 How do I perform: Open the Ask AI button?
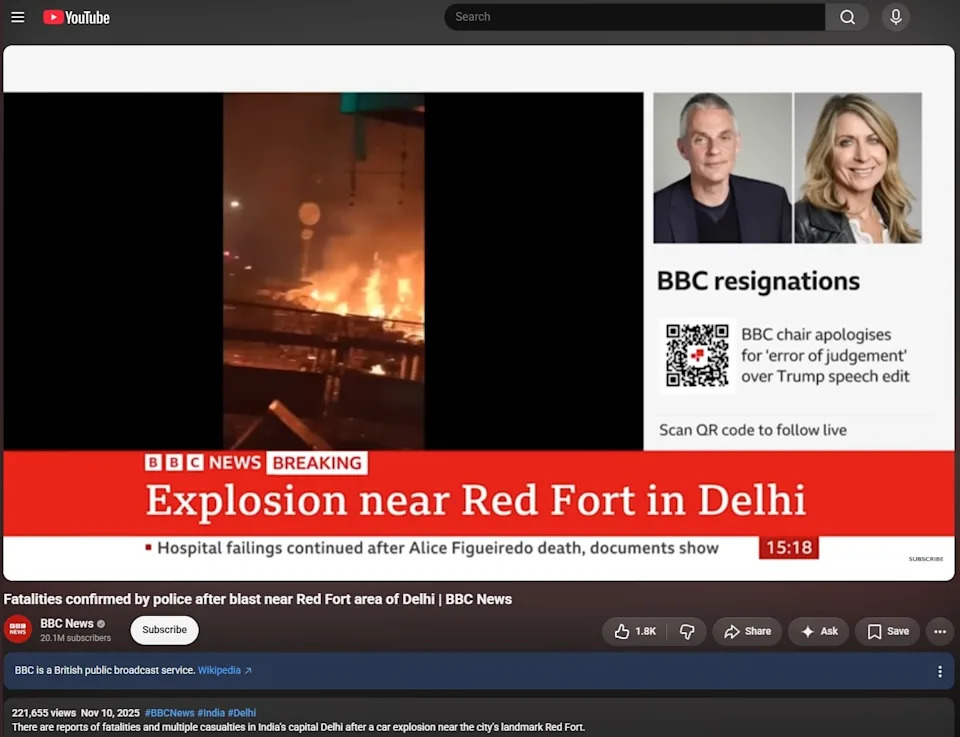point(819,631)
